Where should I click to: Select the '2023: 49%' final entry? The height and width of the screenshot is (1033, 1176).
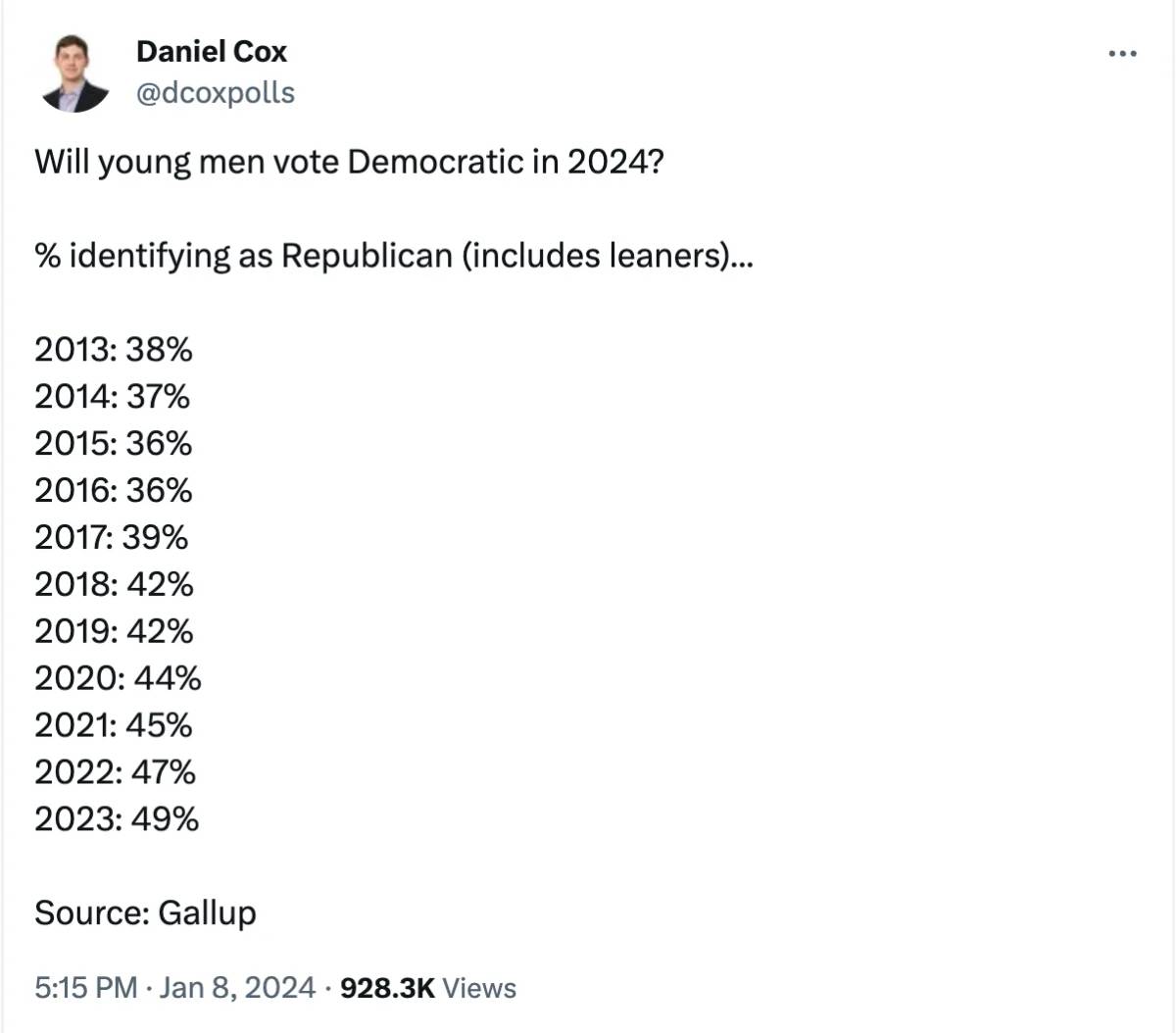tap(117, 818)
